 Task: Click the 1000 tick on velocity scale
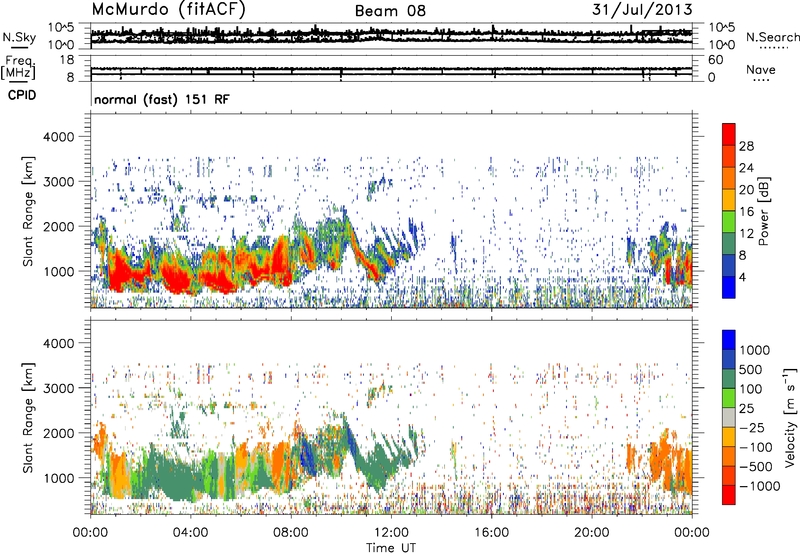754,350
